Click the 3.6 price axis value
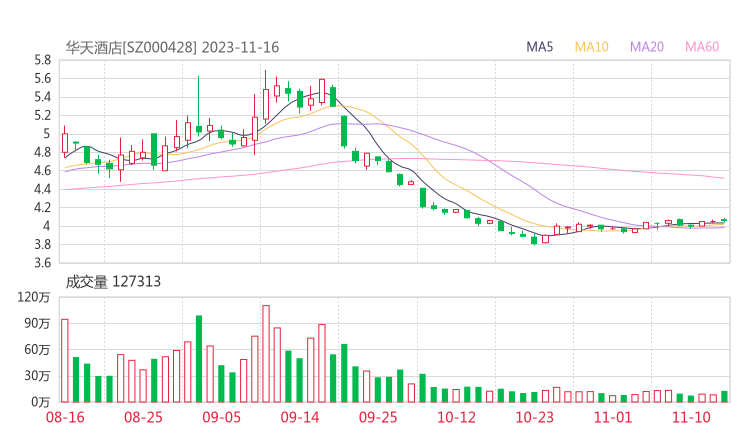The height and width of the screenshot is (440, 740). [x=42, y=263]
